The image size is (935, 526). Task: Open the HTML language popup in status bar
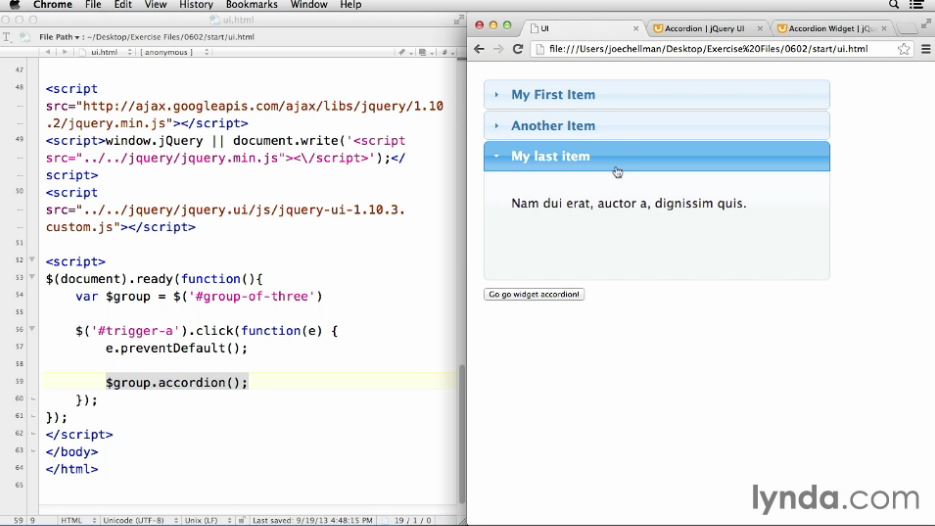[78, 521]
